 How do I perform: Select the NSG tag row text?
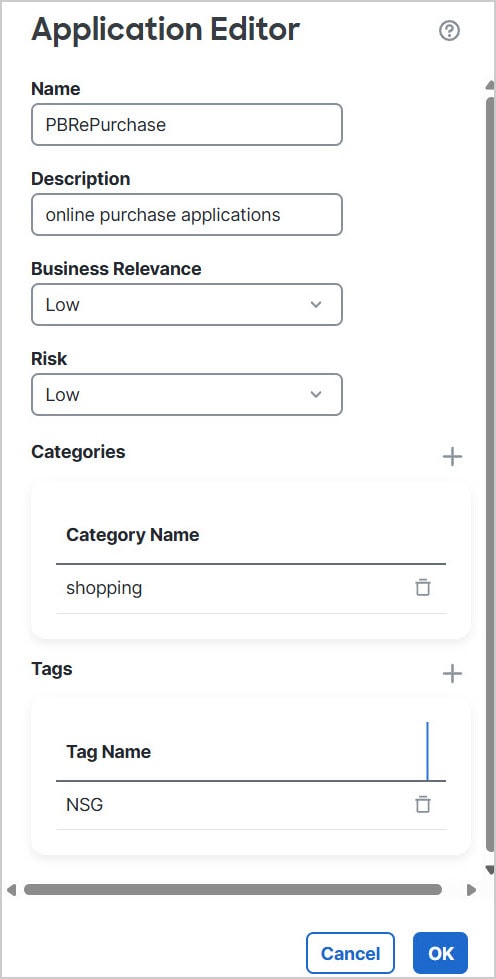point(84,805)
